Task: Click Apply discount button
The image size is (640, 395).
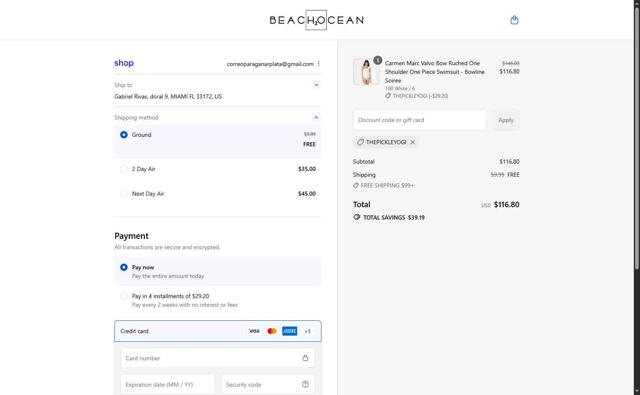Action: point(506,120)
